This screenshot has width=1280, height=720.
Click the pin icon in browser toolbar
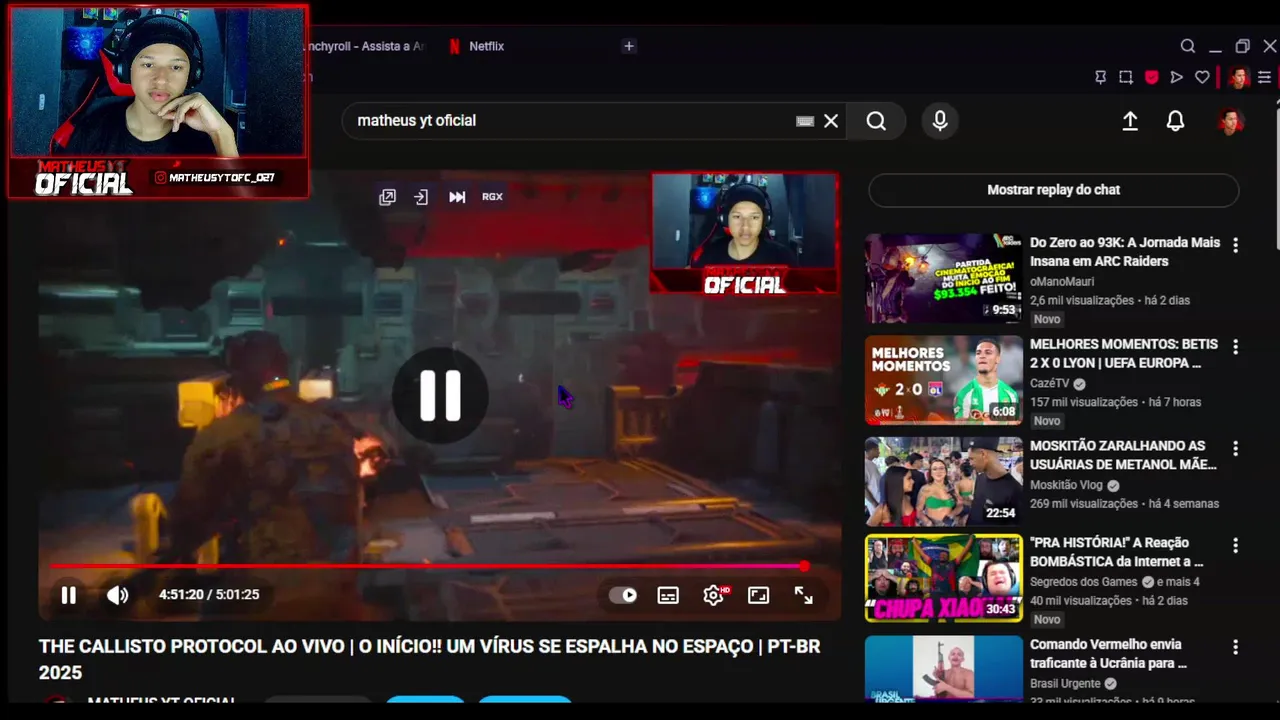coord(1101,77)
